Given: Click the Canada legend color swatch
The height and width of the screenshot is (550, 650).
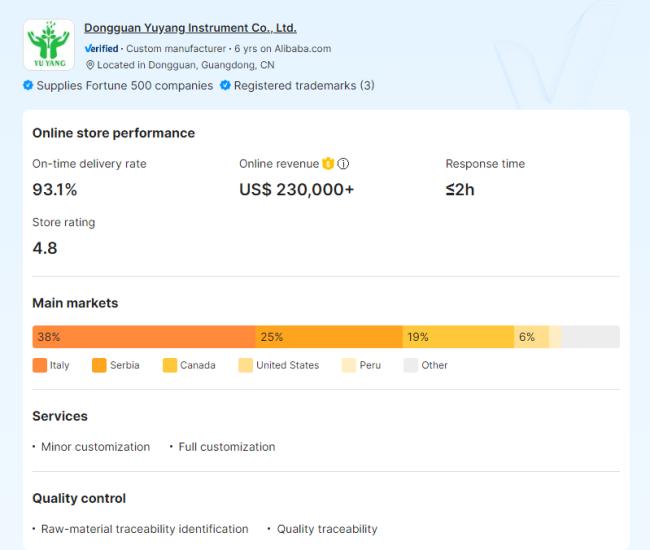Looking at the screenshot, I should pyautogui.click(x=169, y=365).
